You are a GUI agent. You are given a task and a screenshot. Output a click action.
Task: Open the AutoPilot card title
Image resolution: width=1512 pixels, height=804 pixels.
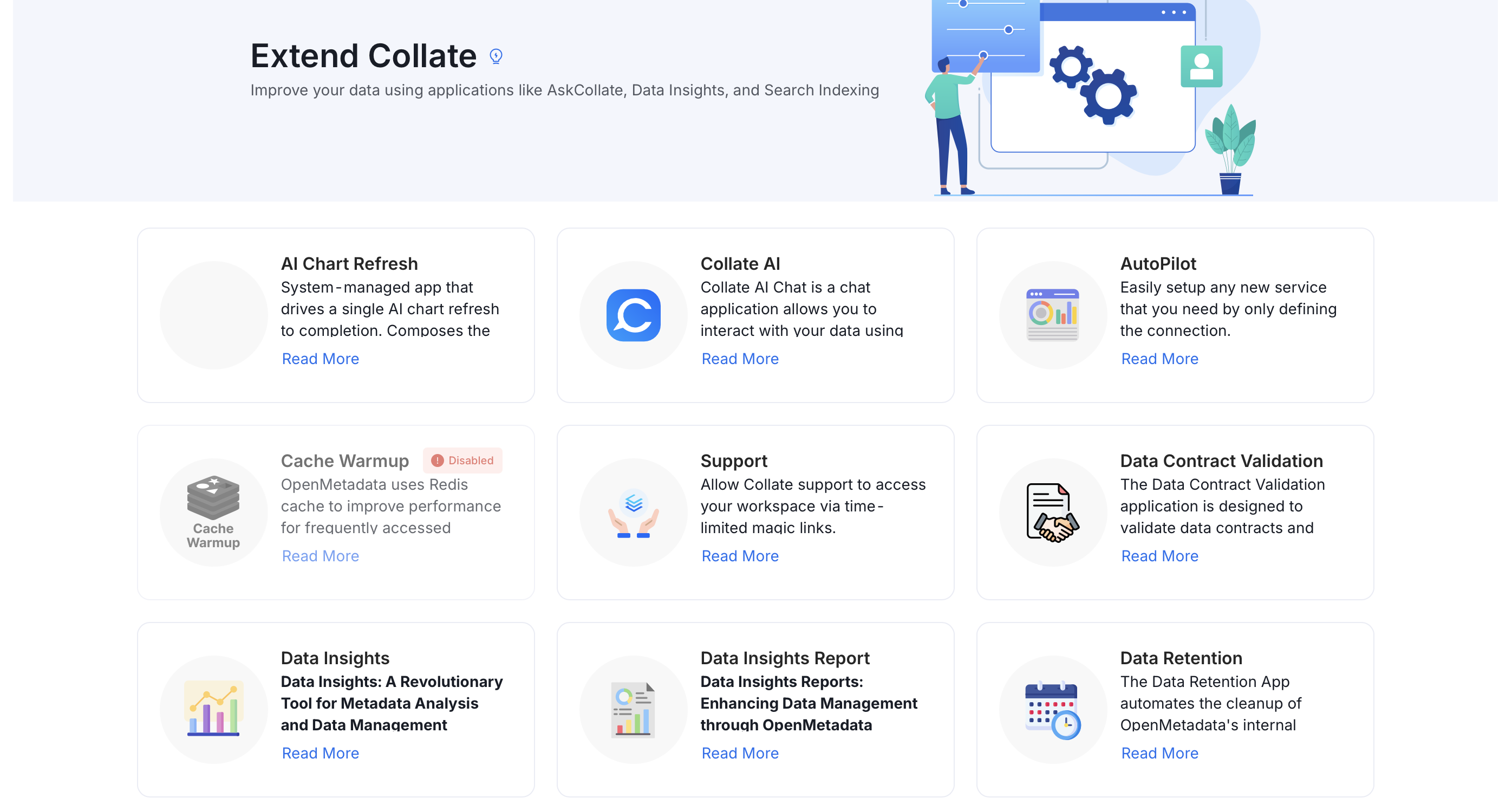[x=1158, y=264]
